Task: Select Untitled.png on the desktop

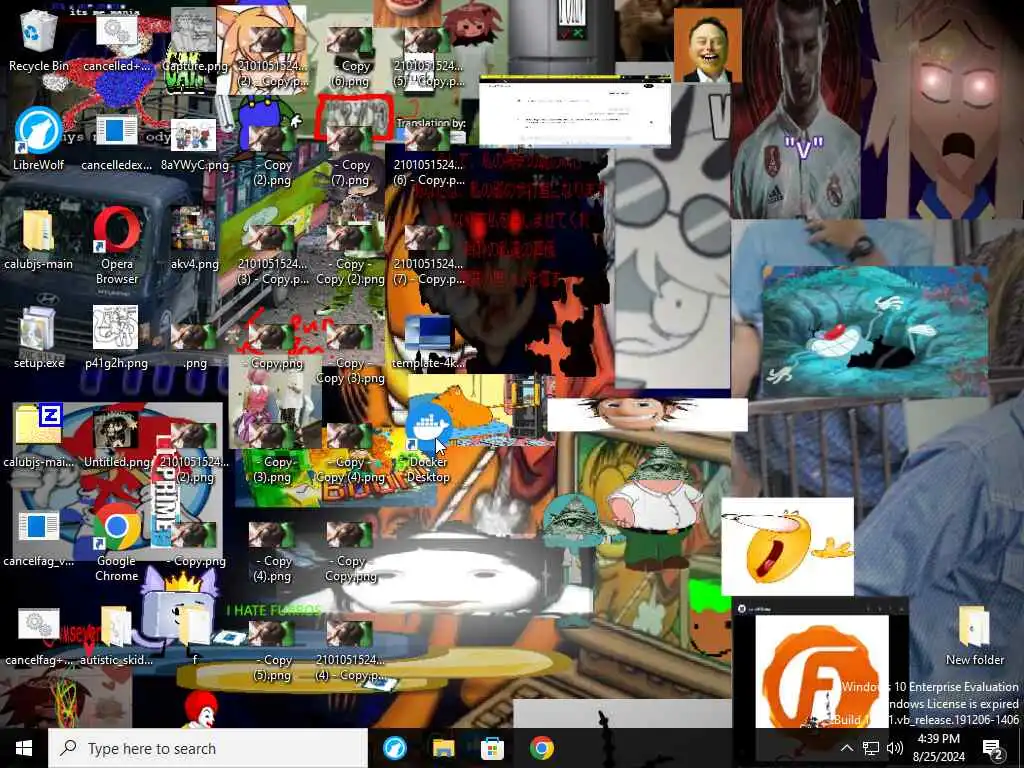Action: (116, 438)
